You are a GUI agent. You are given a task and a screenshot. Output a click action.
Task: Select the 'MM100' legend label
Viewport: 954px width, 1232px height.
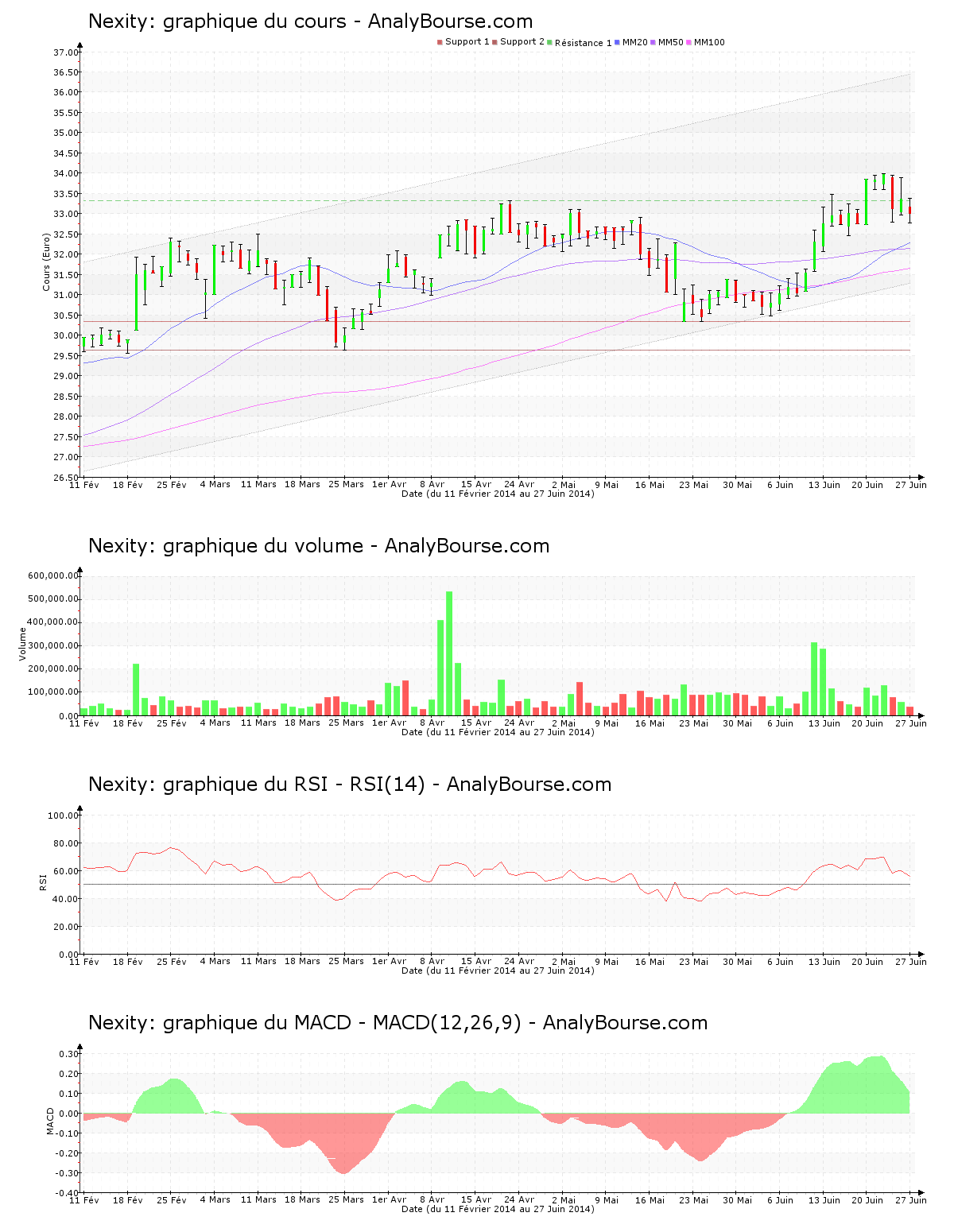point(709,42)
